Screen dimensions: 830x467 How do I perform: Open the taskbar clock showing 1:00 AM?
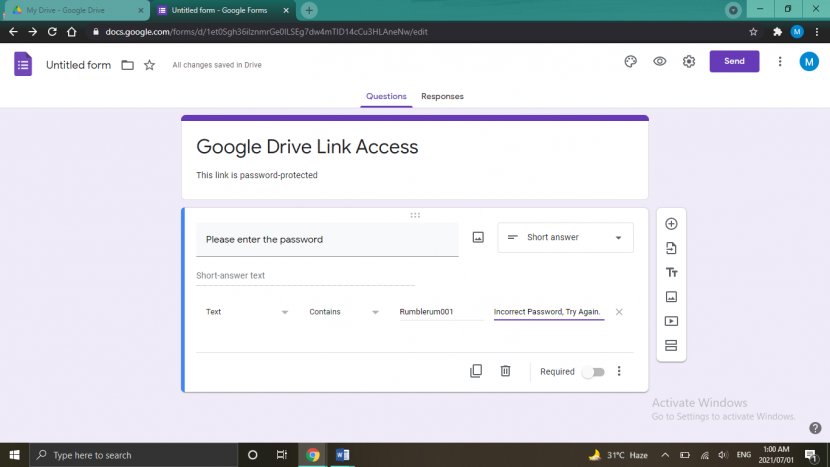pyautogui.click(x=776, y=455)
